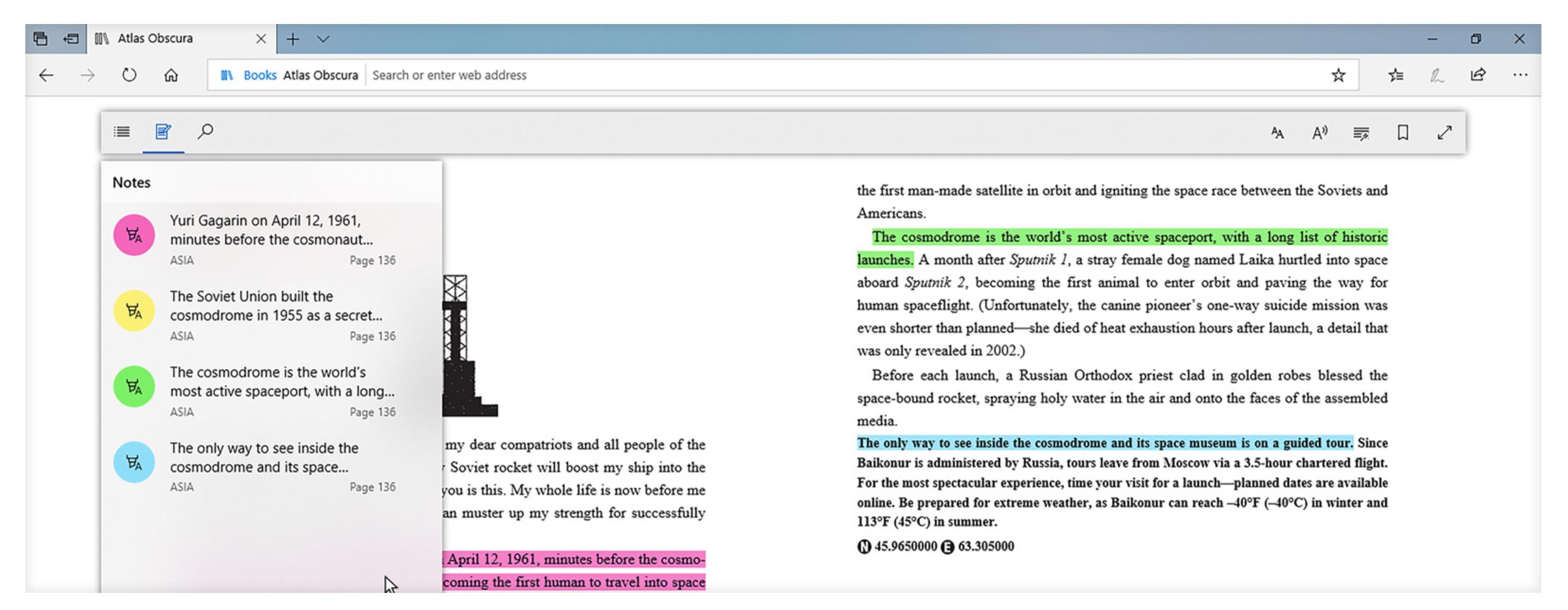Click the blue highlight note icon

[x=134, y=462]
